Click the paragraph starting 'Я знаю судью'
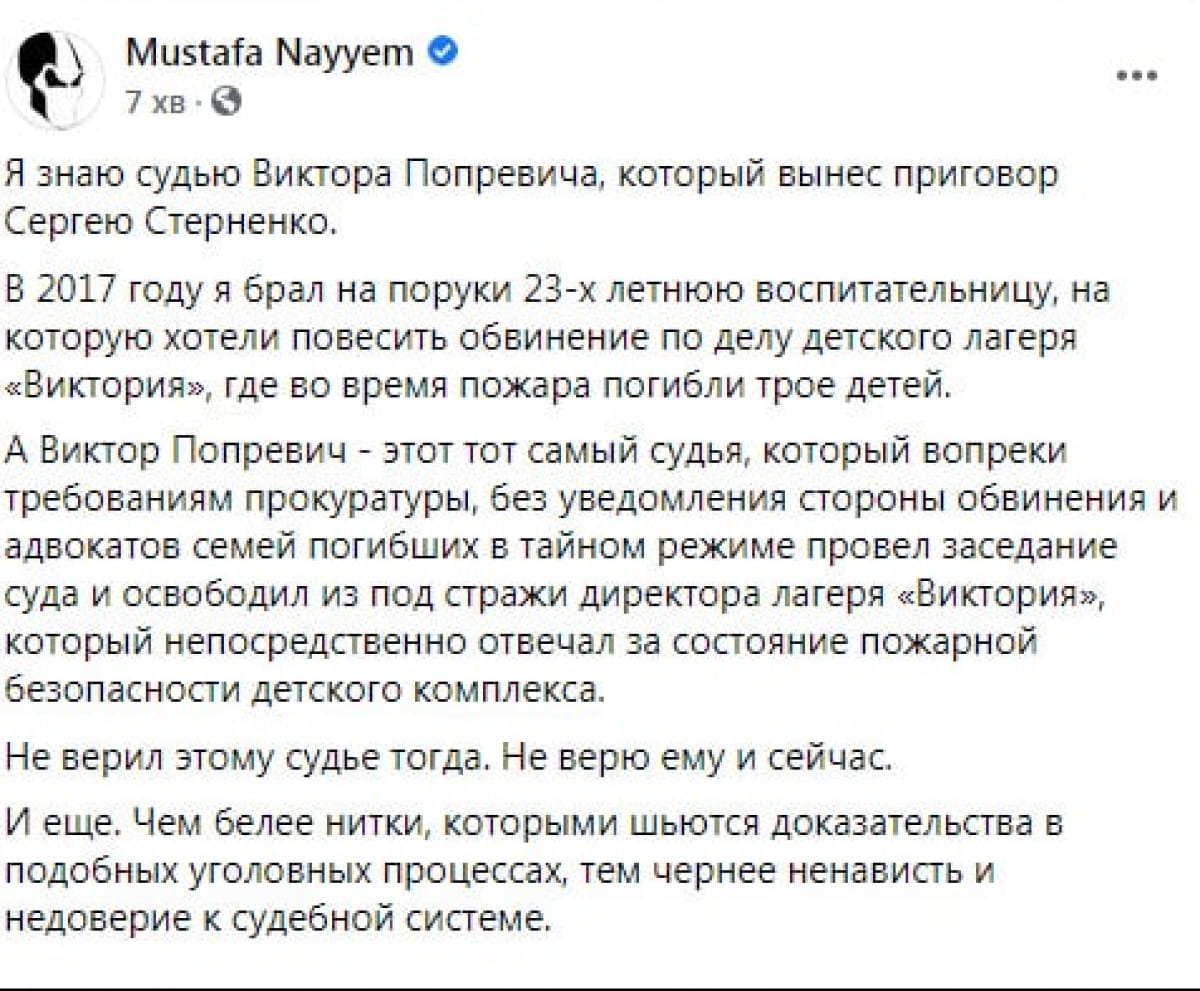The image size is (1200, 991). [x=530, y=196]
